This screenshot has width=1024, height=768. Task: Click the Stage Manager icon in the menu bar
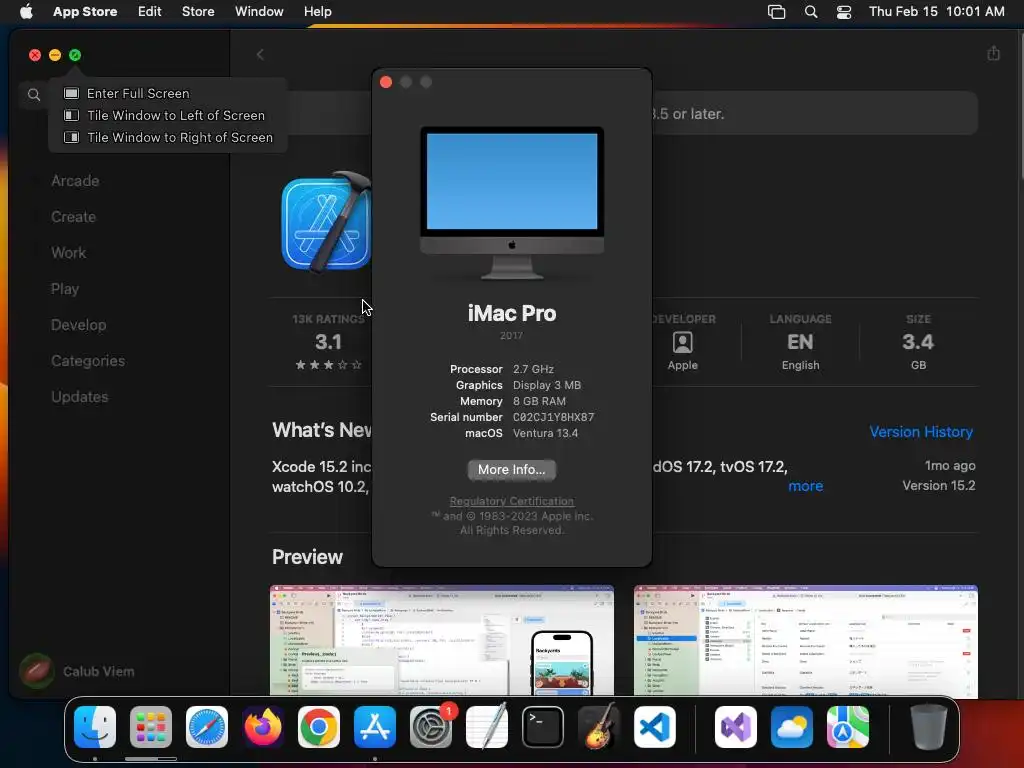pos(776,12)
